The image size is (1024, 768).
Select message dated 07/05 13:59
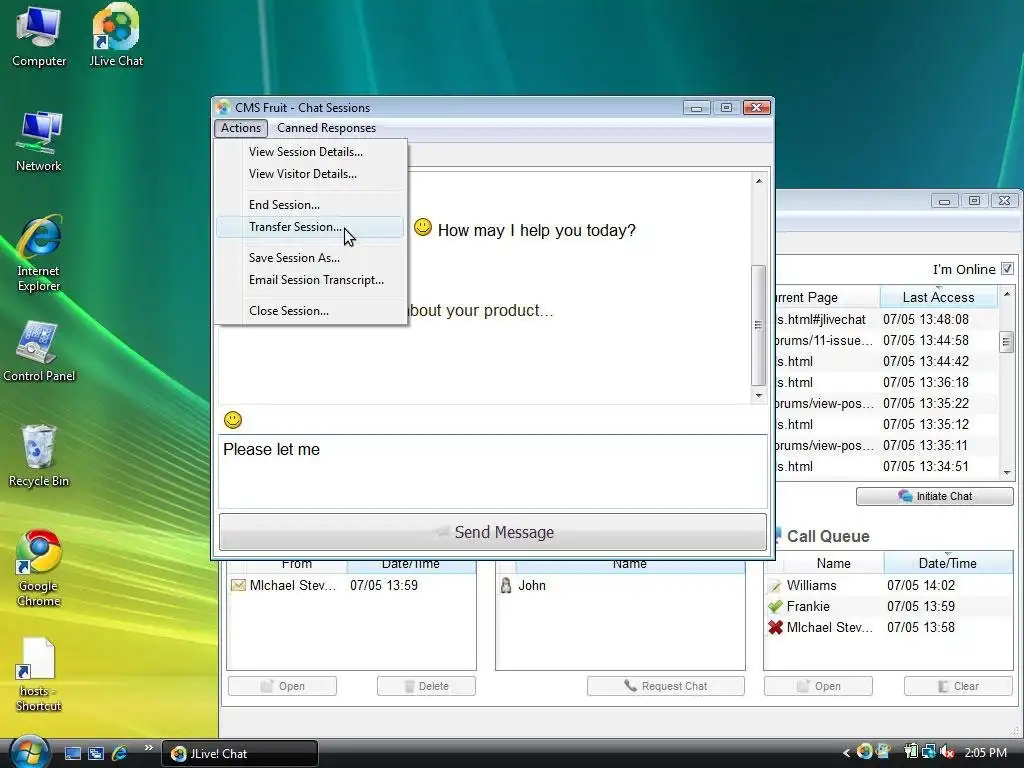click(x=351, y=585)
